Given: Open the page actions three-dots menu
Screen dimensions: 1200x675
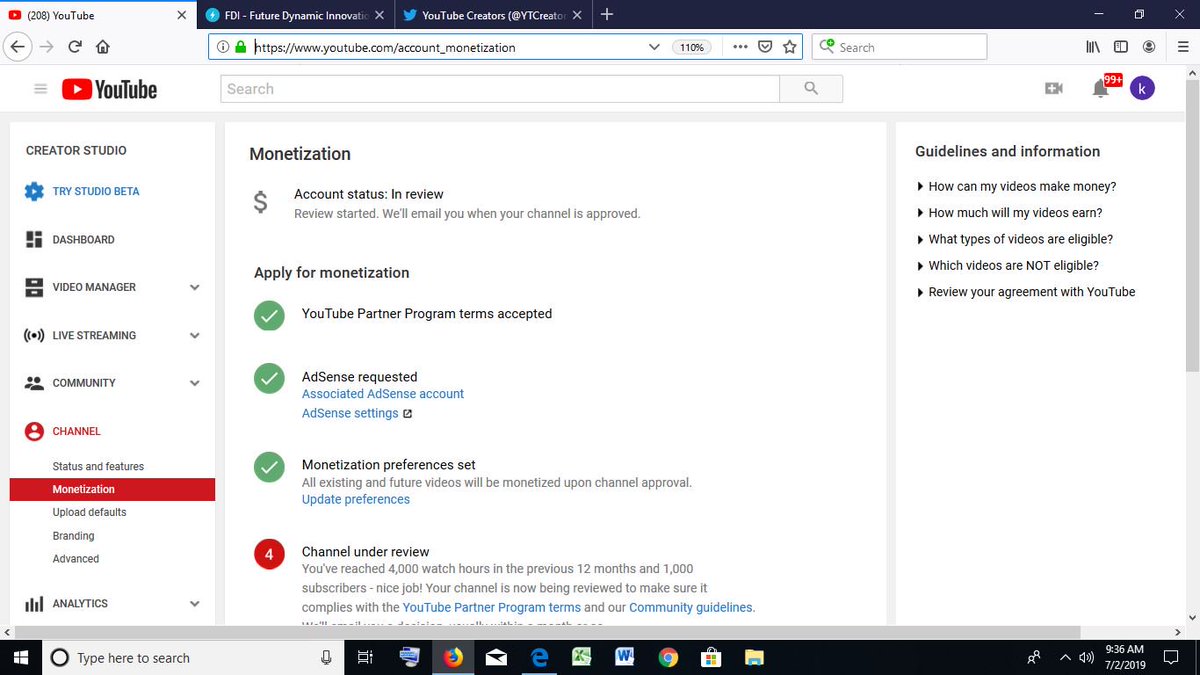Looking at the screenshot, I should click(x=740, y=47).
